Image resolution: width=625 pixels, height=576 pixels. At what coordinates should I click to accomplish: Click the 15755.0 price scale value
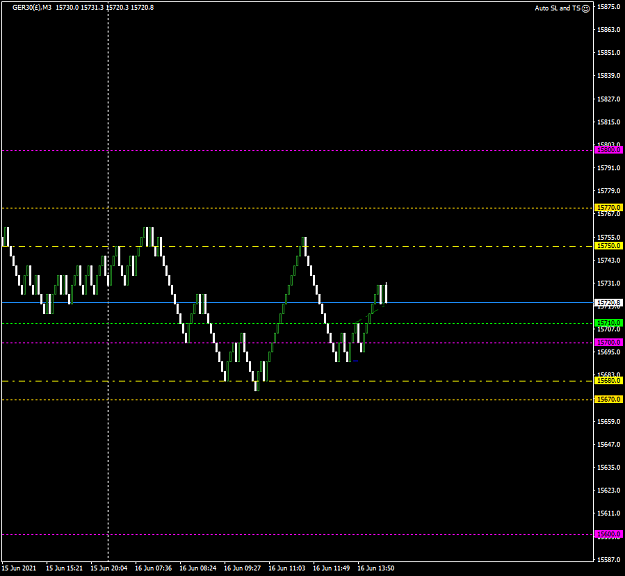tap(608, 238)
